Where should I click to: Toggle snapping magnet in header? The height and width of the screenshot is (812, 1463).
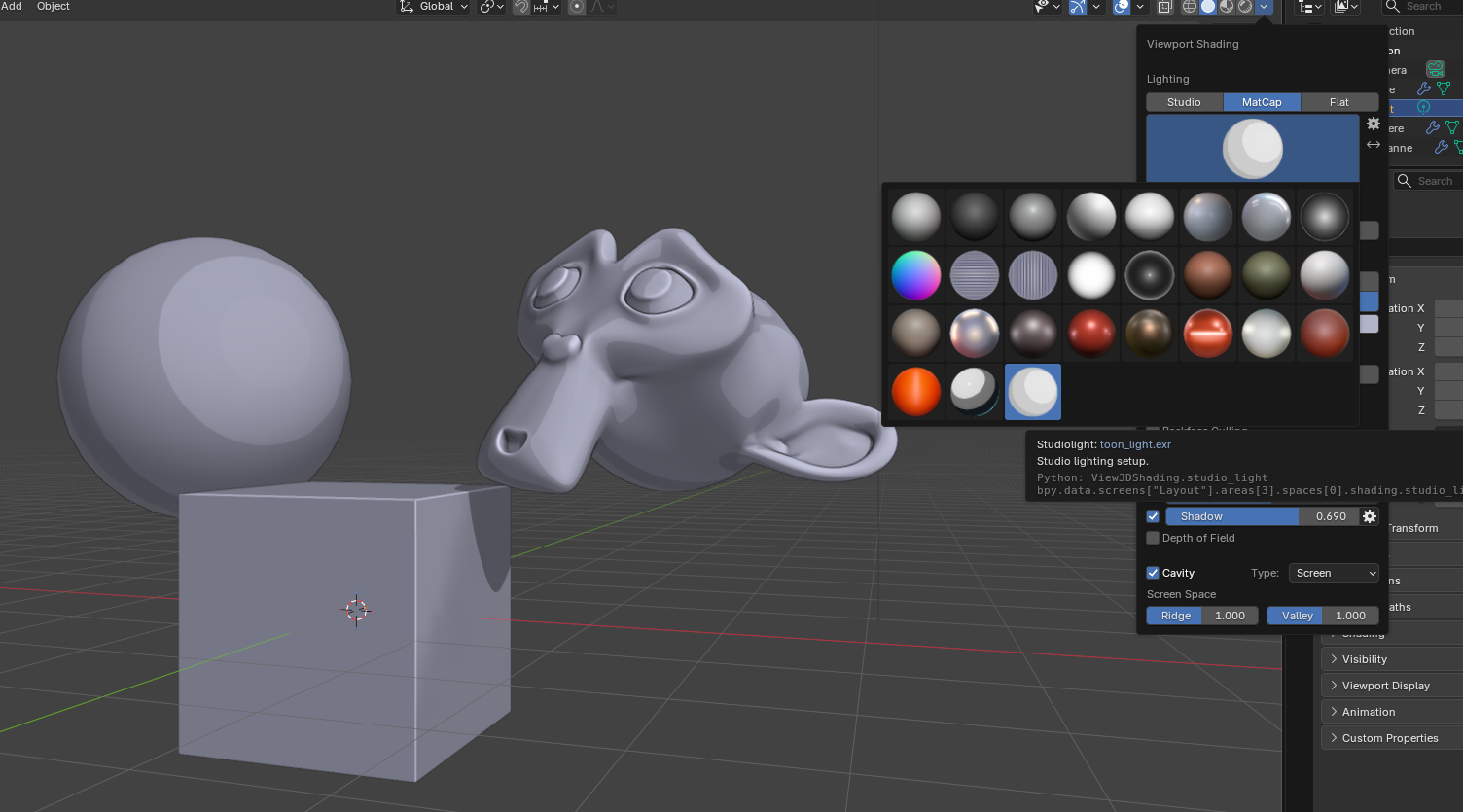(521, 7)
